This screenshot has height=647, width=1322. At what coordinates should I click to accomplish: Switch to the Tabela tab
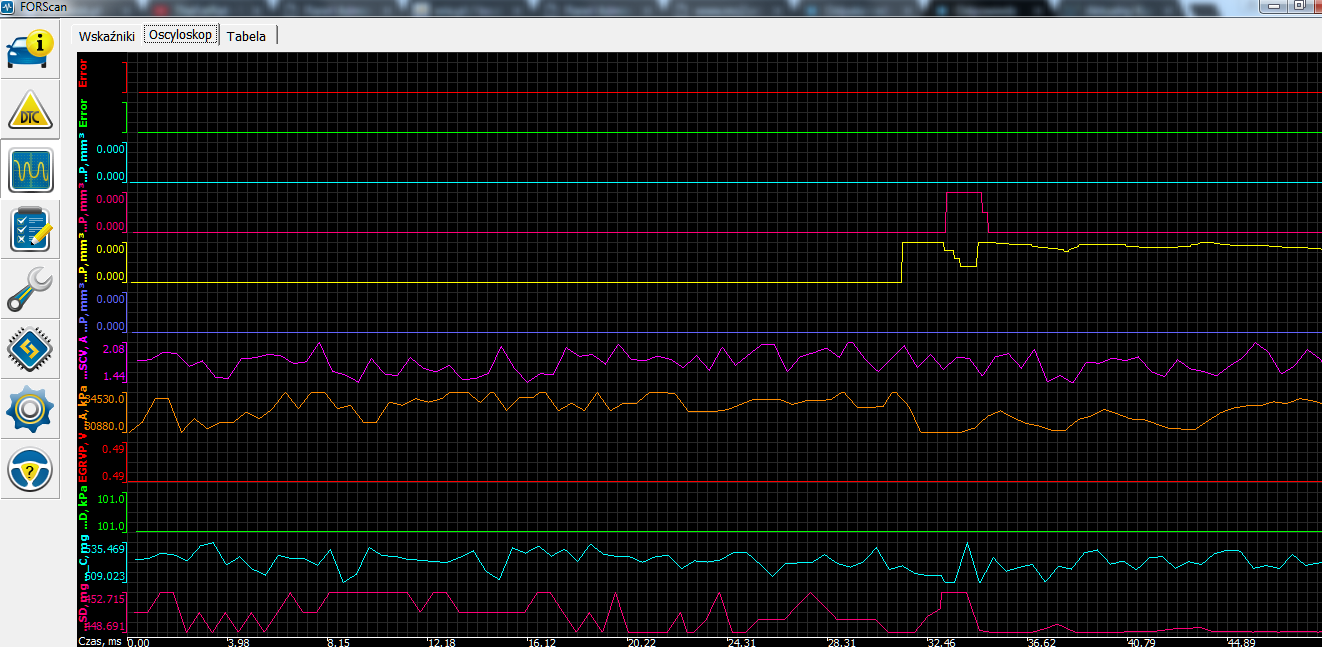[246, 36]
